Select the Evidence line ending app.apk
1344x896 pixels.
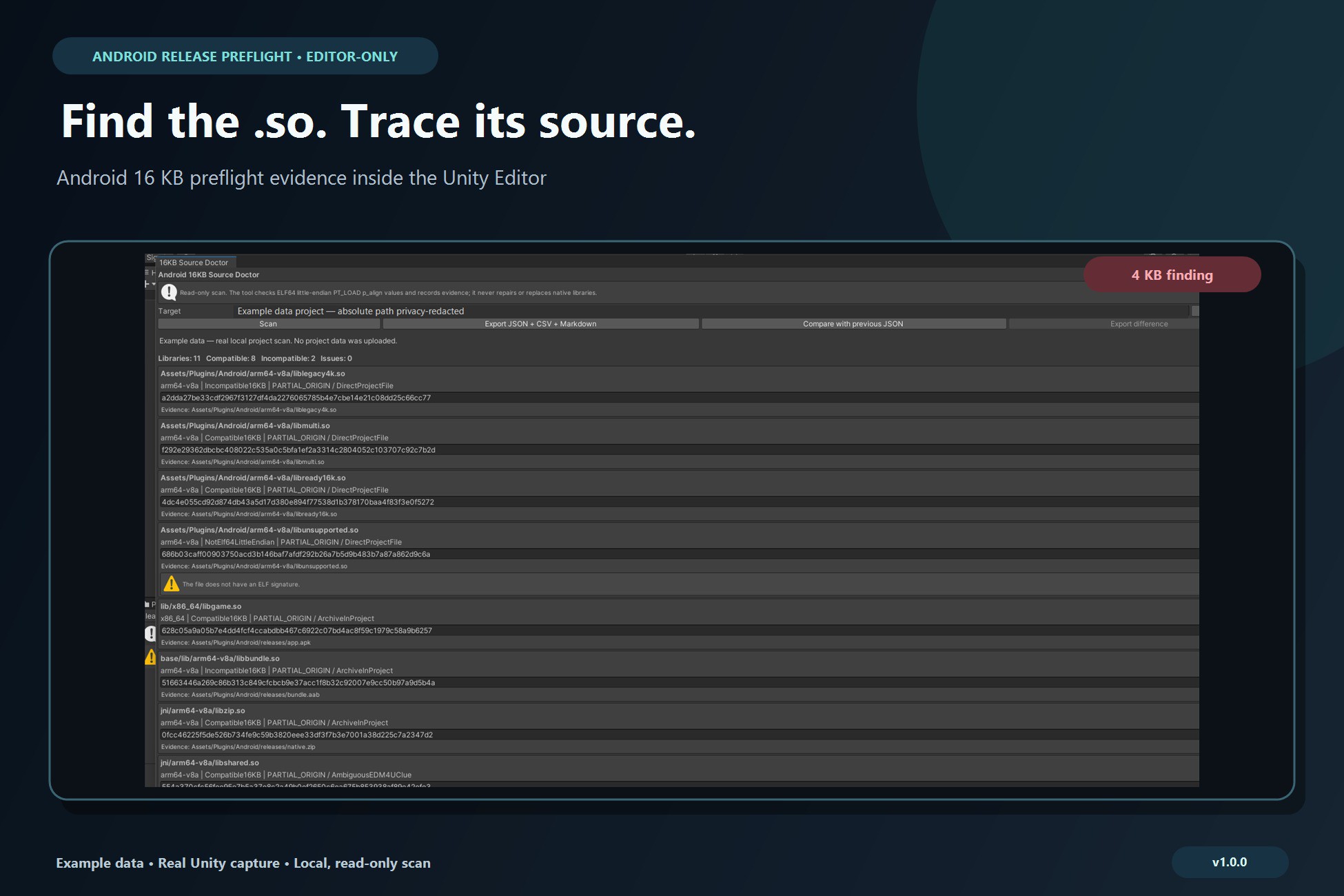pyautogui.click(x=236, y=643)
